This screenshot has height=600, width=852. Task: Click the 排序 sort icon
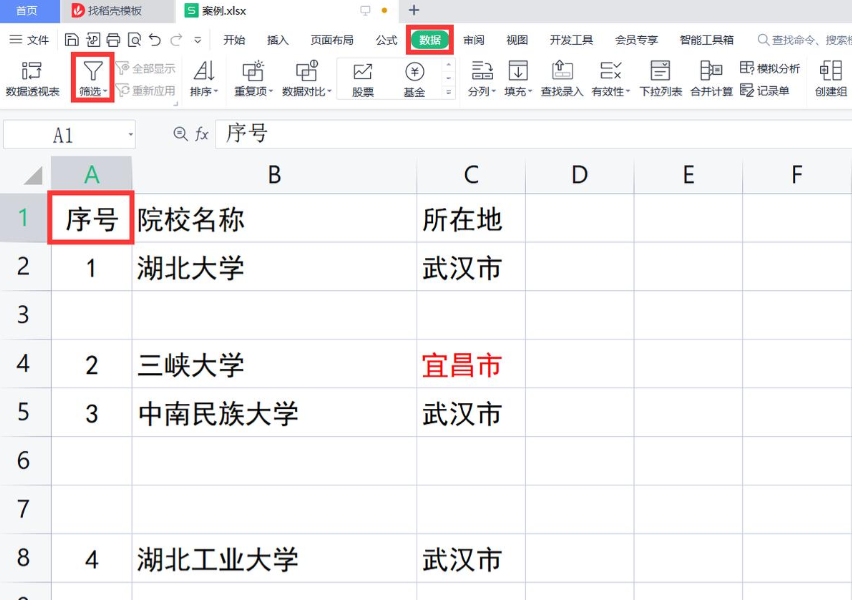(204, 71)
